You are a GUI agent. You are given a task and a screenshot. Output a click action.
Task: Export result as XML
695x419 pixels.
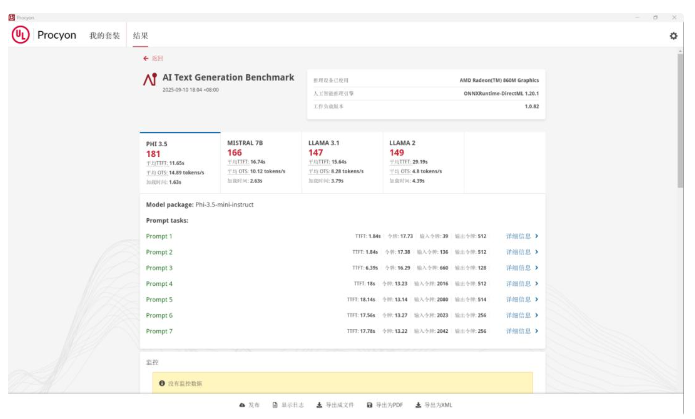click(433, 405)
